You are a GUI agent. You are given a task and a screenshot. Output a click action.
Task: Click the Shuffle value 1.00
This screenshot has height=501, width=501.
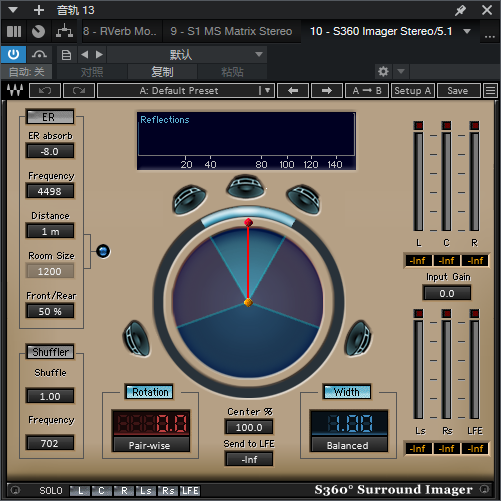coord(50,396)
